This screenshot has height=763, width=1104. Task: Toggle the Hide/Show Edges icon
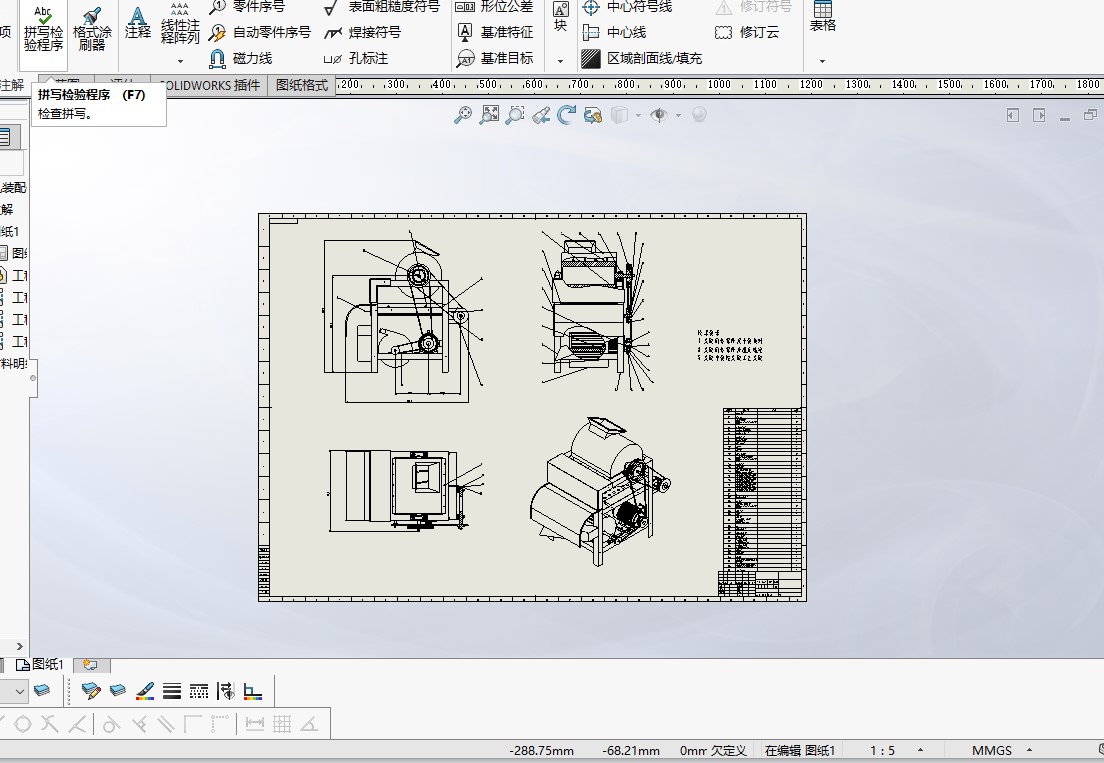coord(226,691)
